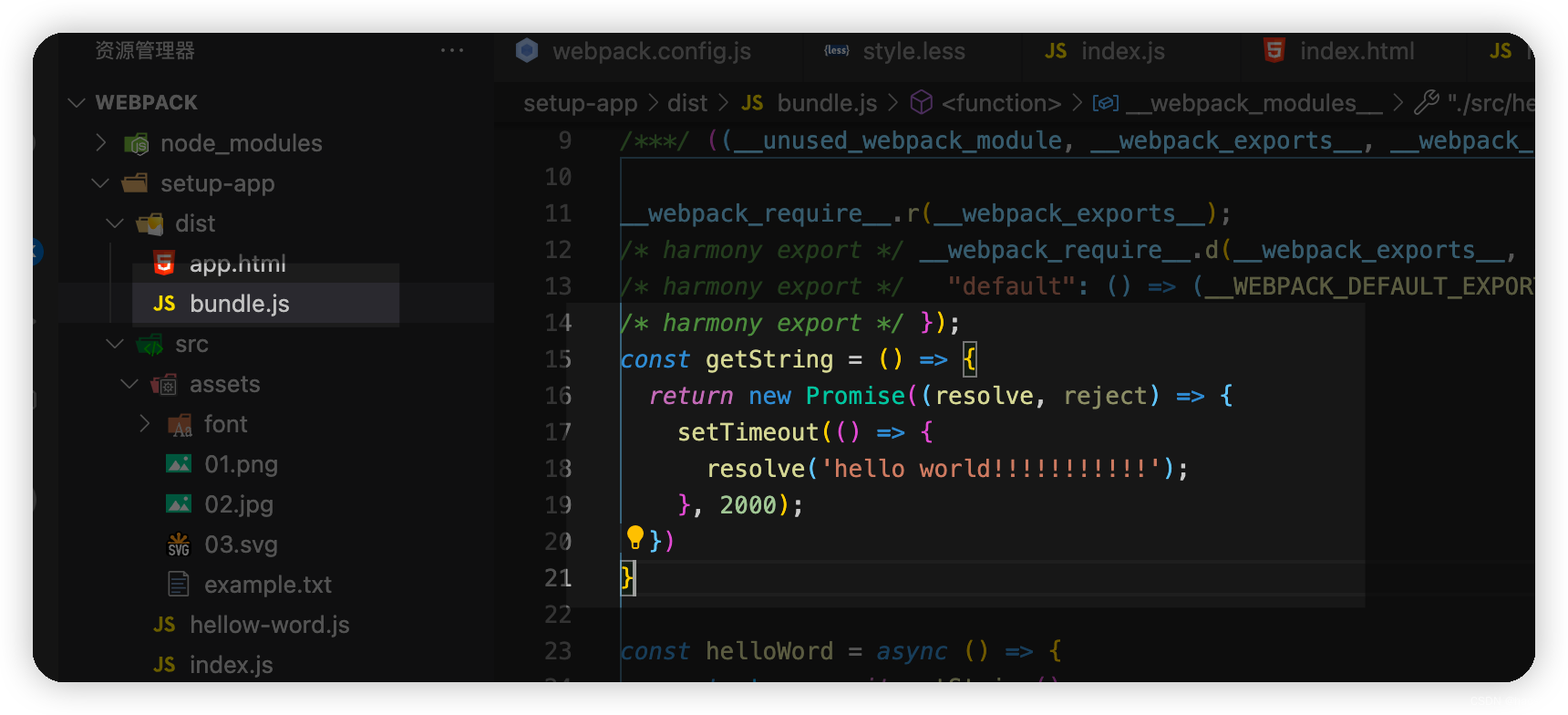
Task: Click the webpack icon on webpack.config.js tab
Action: click(527, 50)
